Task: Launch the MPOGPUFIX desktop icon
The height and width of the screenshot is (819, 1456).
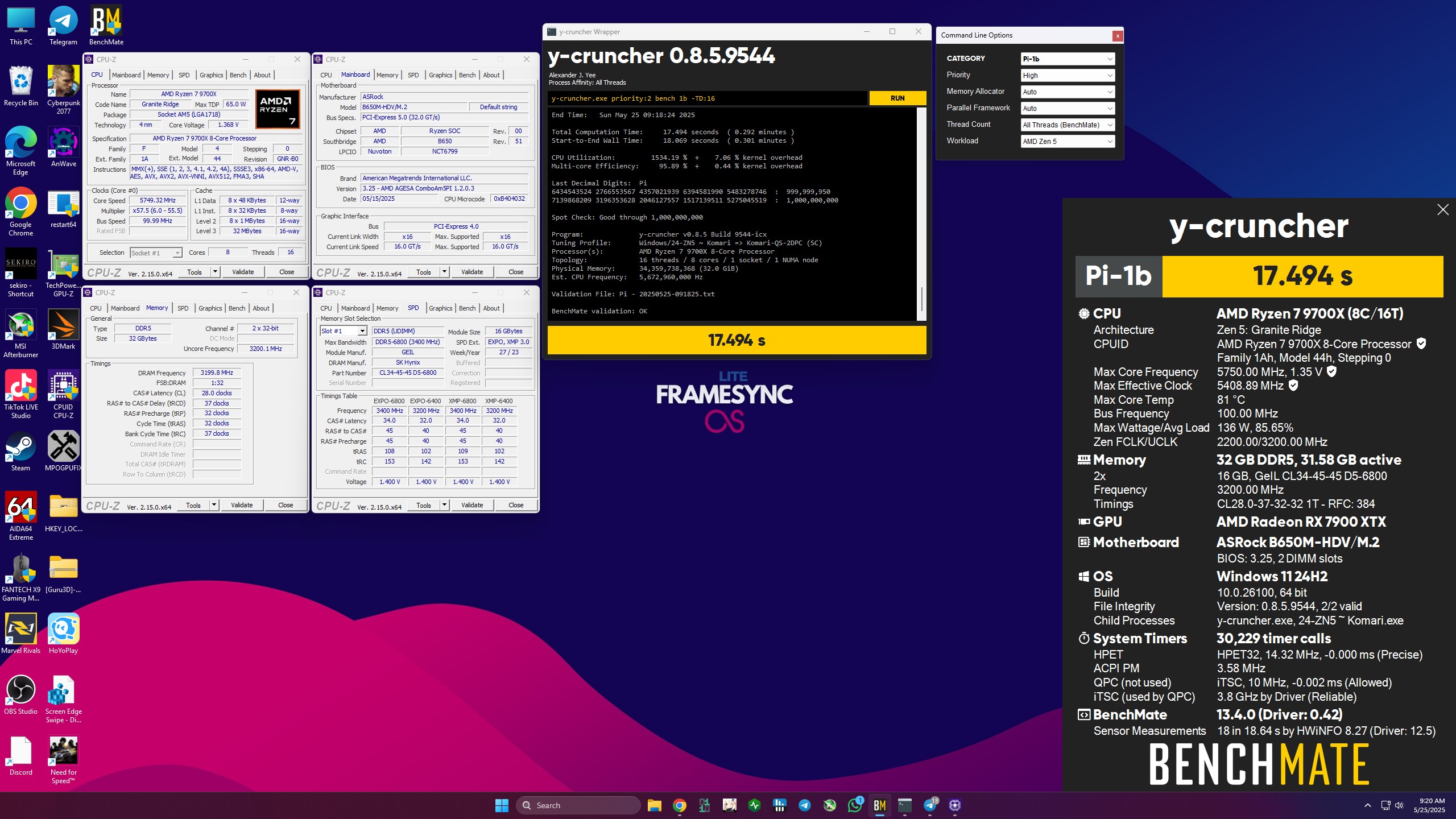Action: [x=63, y=451]
